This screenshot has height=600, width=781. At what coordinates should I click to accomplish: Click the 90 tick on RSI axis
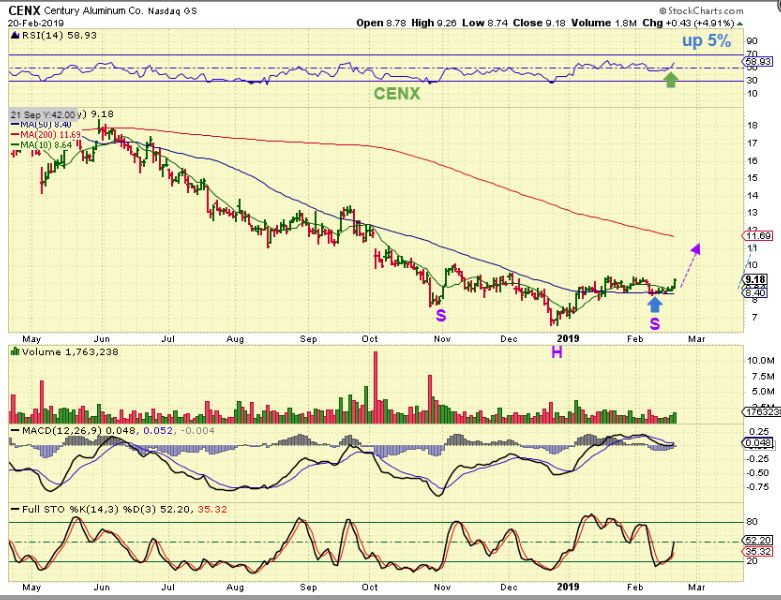[752, 41]
